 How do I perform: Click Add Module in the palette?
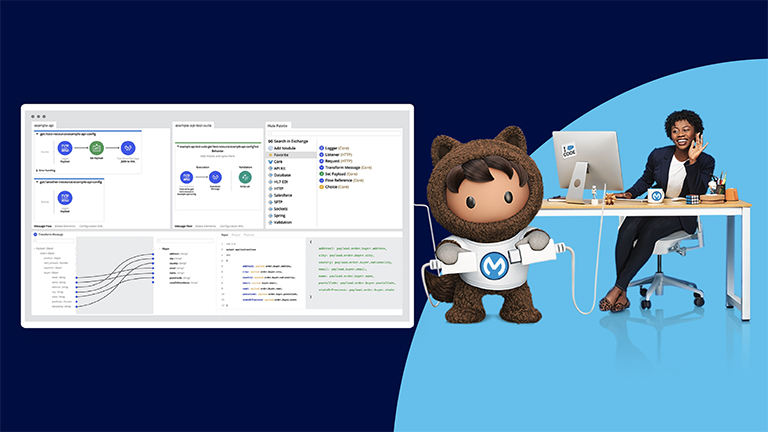pyautogui.click(x=285, y=148)
